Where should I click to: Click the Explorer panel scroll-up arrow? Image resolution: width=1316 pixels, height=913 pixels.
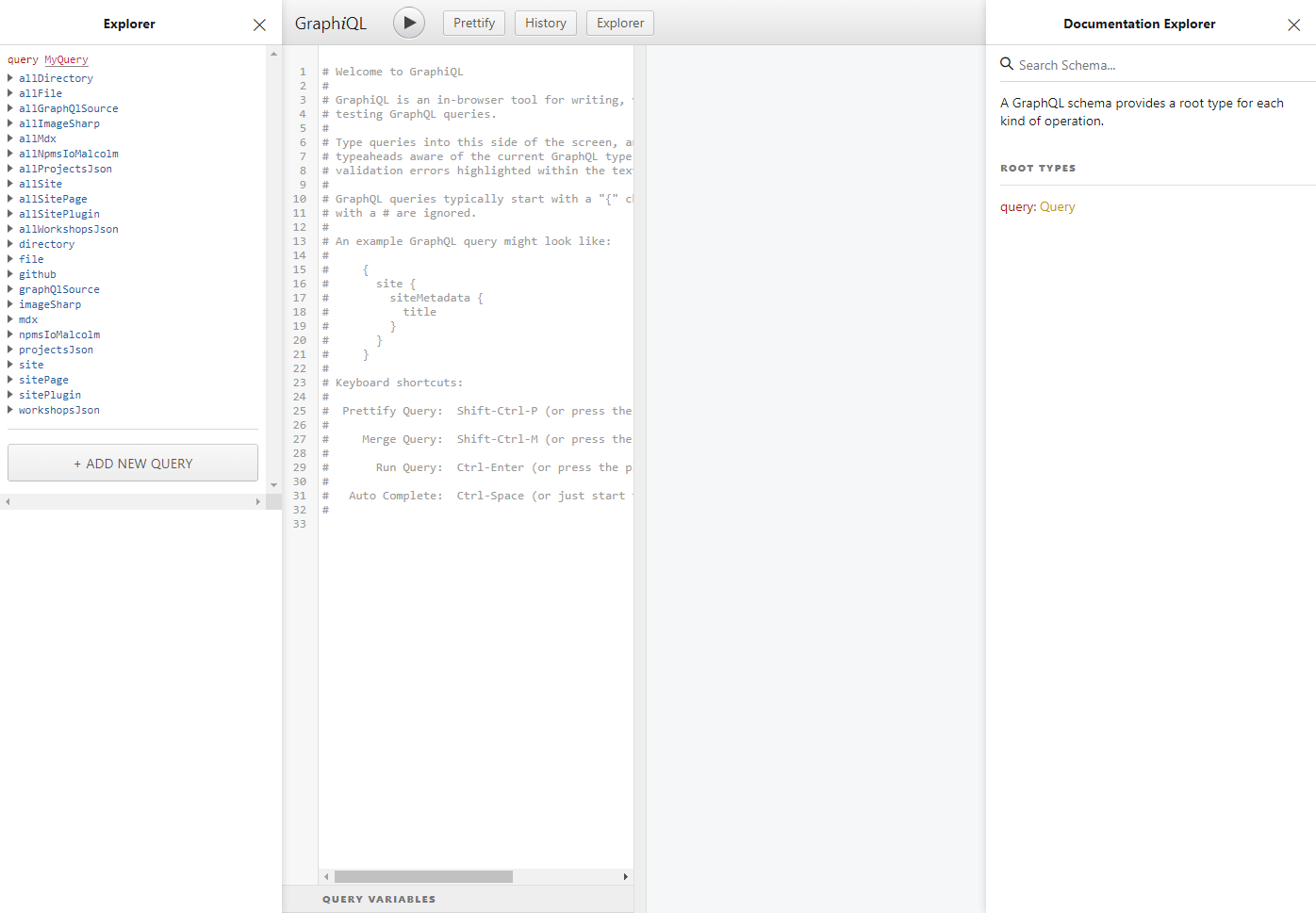[273, 54]
